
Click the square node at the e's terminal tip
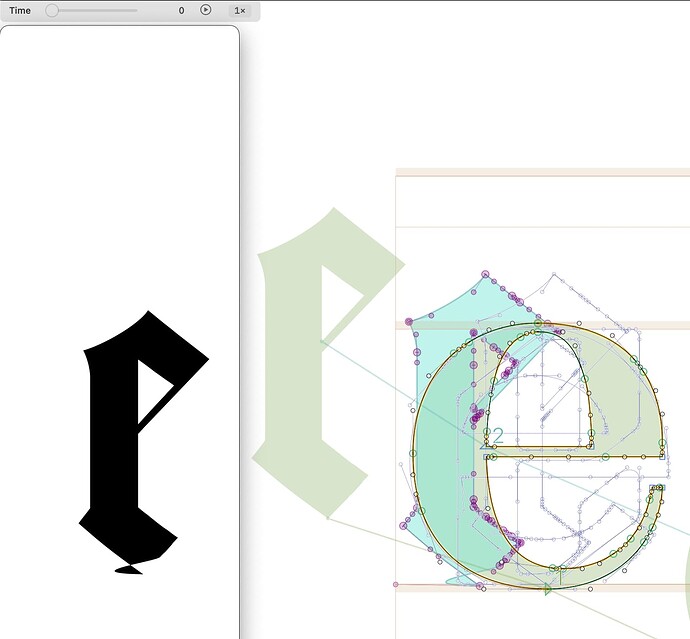point(661,488)
